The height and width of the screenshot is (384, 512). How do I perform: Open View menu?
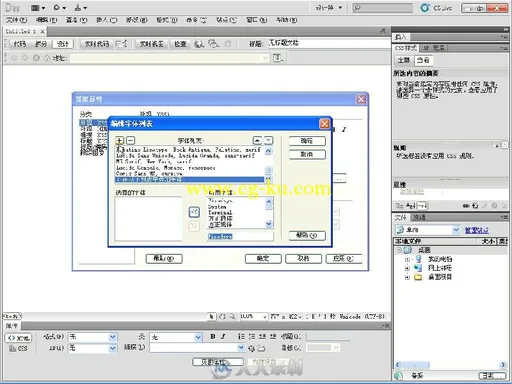click(76, 20)
